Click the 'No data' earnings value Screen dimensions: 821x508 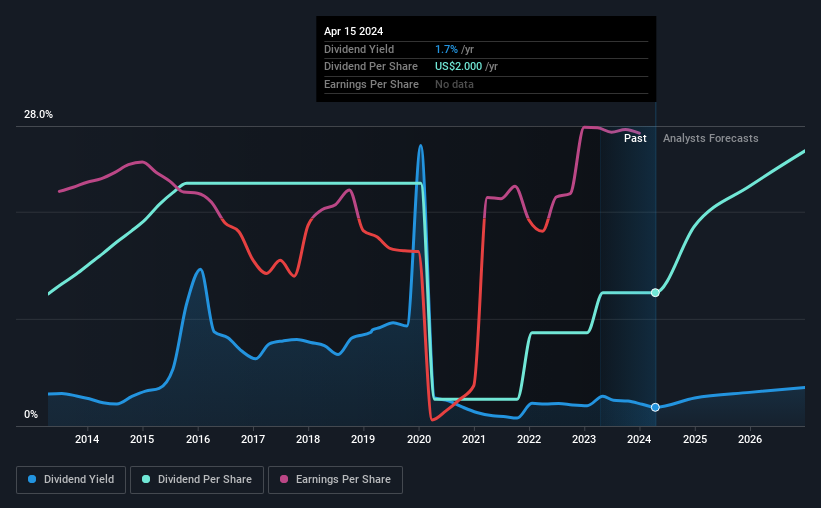pos(454,84)
